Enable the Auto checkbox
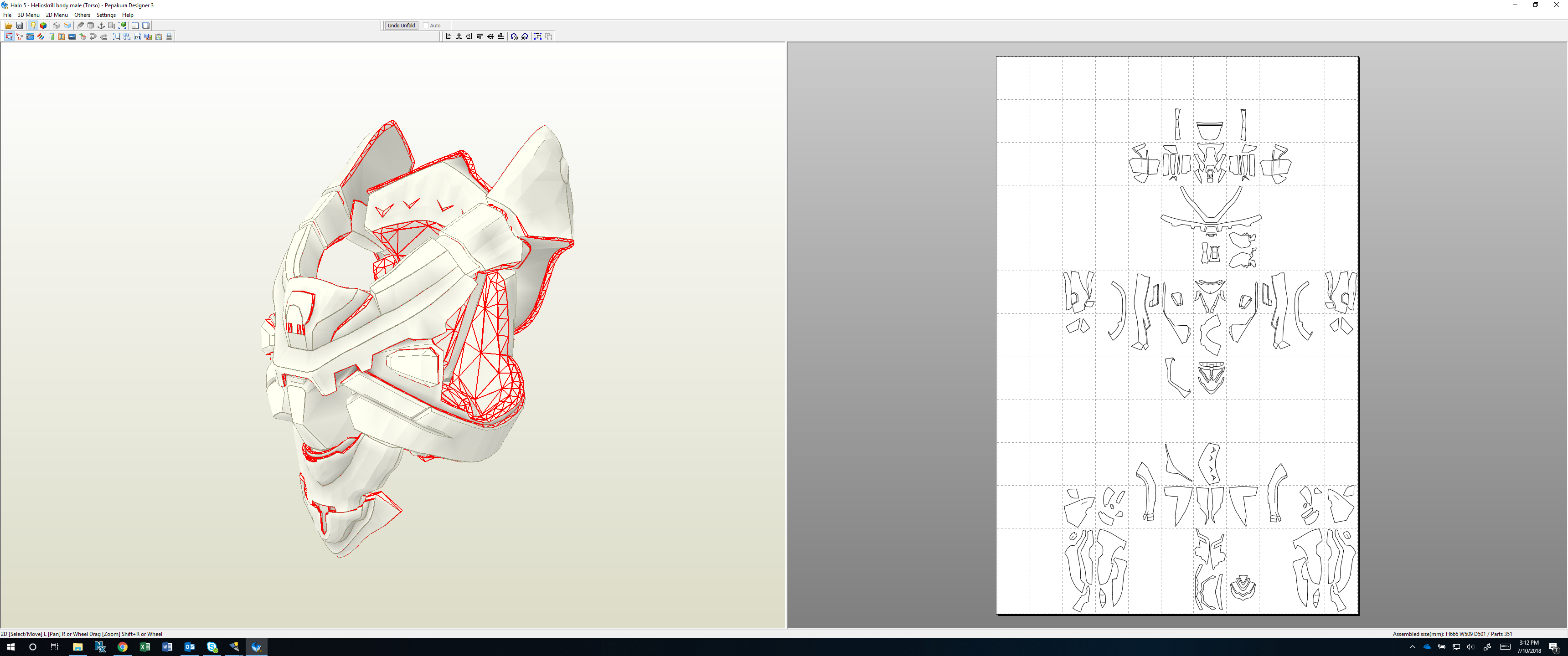 point(426,26)
